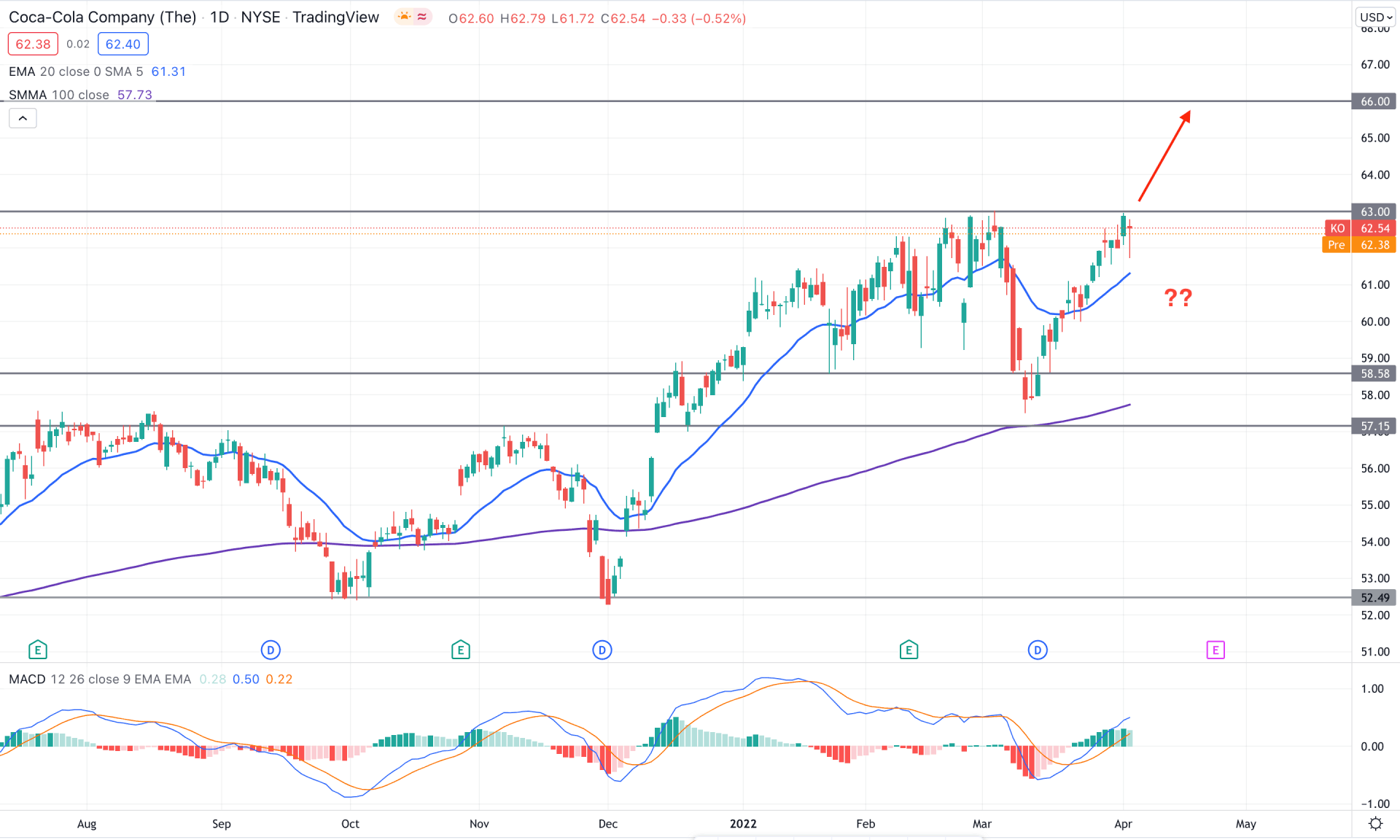This screenshot has width=1400, height=840.
Task: Click the D dividend marker near September
Action: click(271, 649)
